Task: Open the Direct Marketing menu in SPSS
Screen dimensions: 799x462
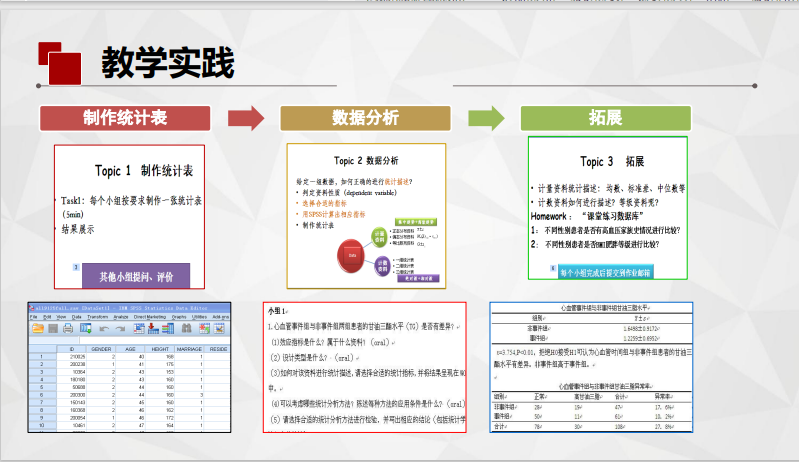Action: [x=150, y=317]
